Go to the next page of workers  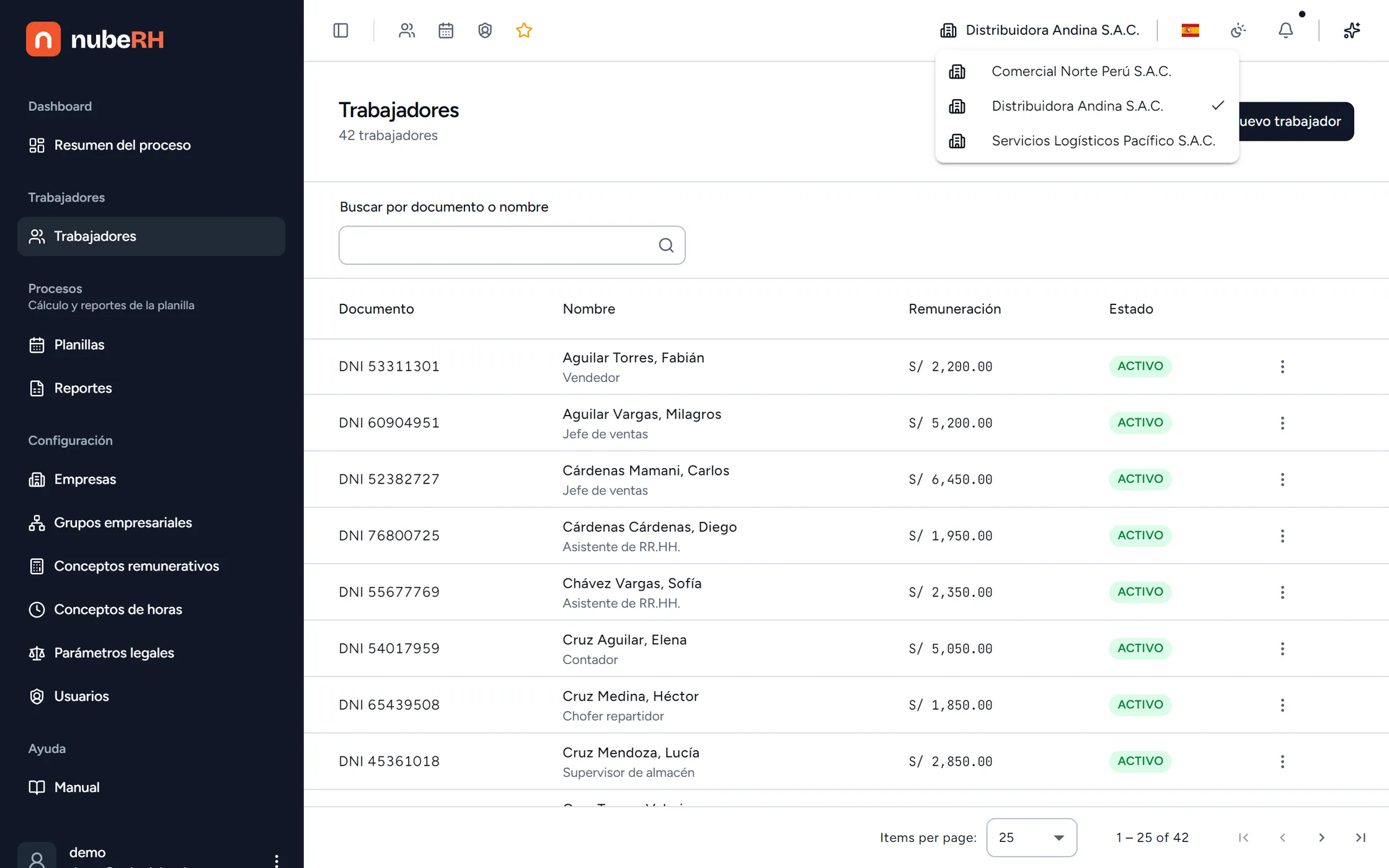click(x=1321, y=838)
